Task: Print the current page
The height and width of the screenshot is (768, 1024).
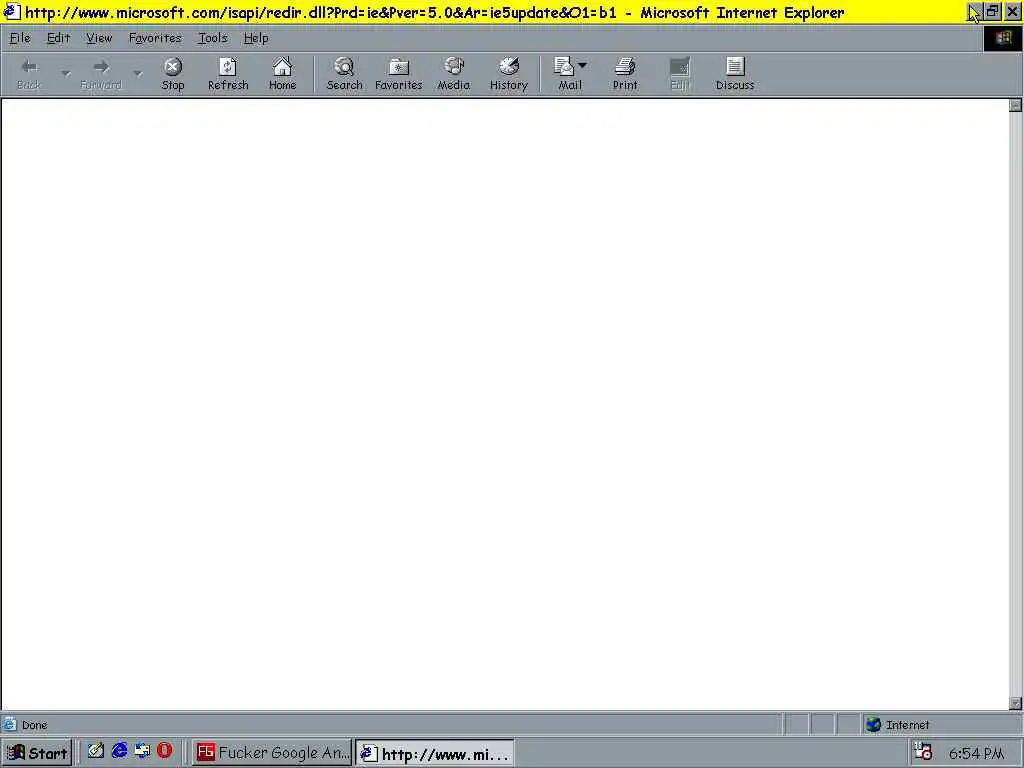Action: click(x=625, y=74)
